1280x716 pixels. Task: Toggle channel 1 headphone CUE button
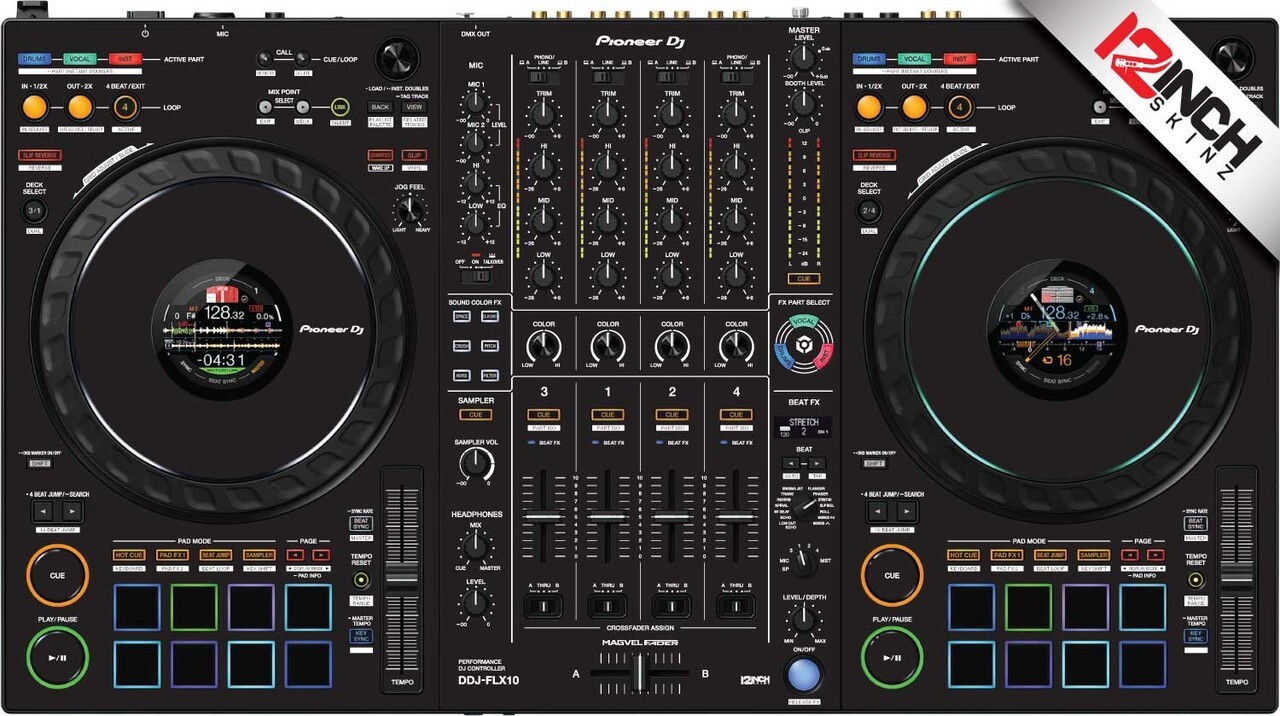click(x=607, y=415)
